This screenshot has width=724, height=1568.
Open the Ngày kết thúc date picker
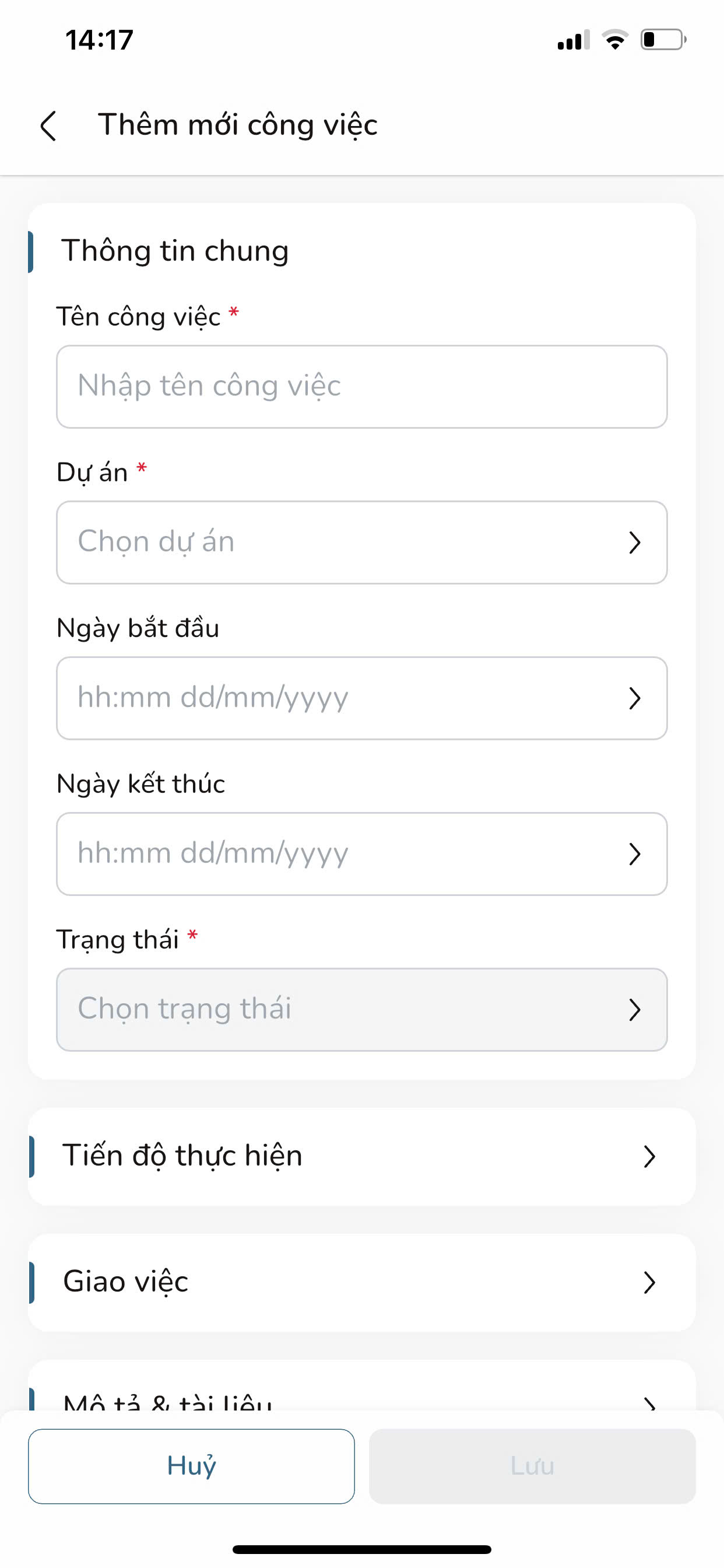pos(340,854)
